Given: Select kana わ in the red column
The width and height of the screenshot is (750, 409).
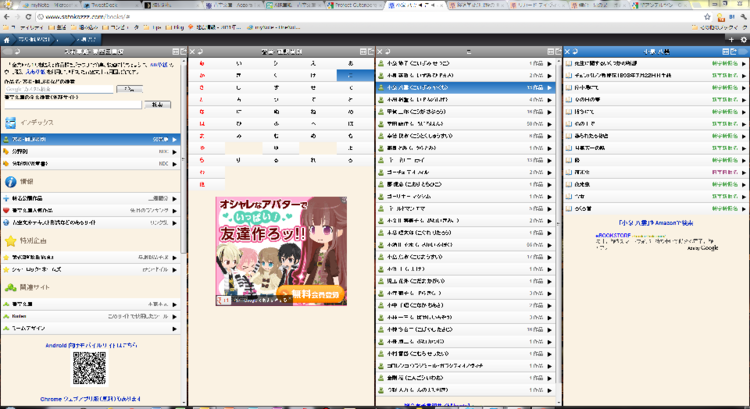Looking at the screenshot, I should (202, 172).
